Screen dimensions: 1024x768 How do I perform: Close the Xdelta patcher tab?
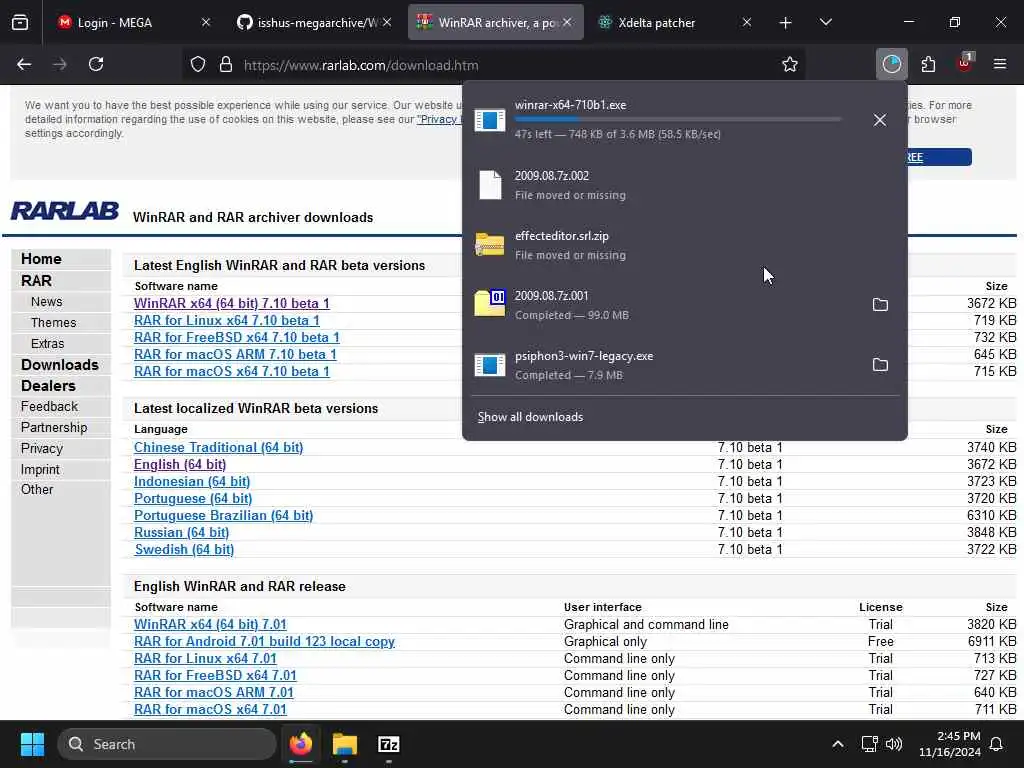[x=746, y=23]
